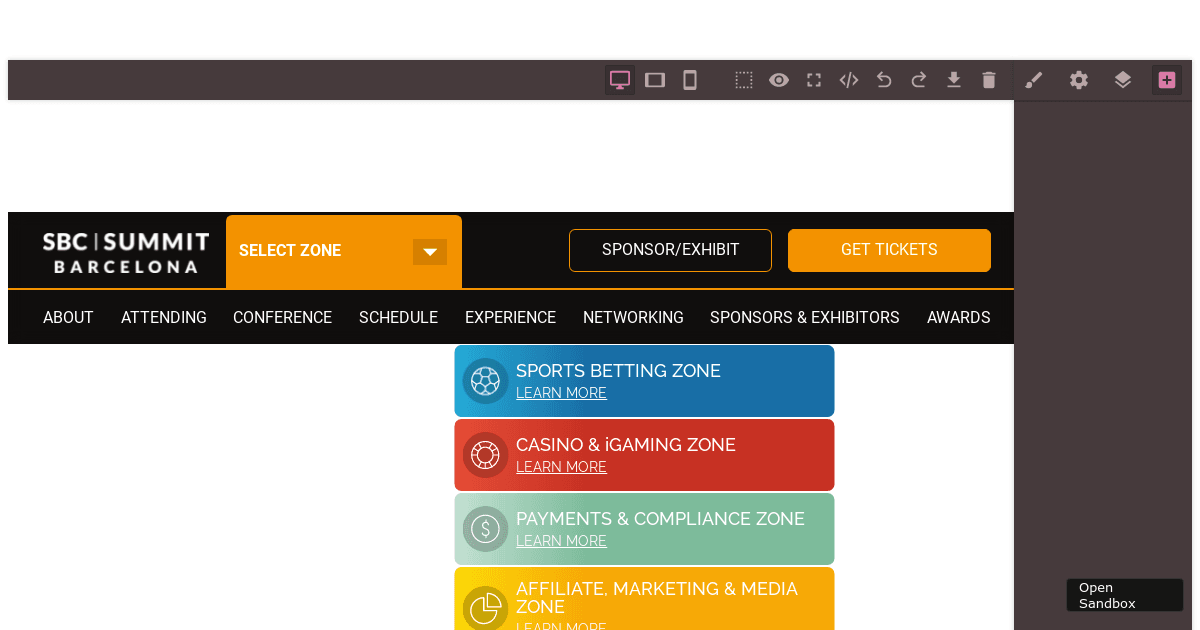The height and width of the screenshot is (630, 1200).
Task: Toggle component outline borders
Action: (744, 80)
